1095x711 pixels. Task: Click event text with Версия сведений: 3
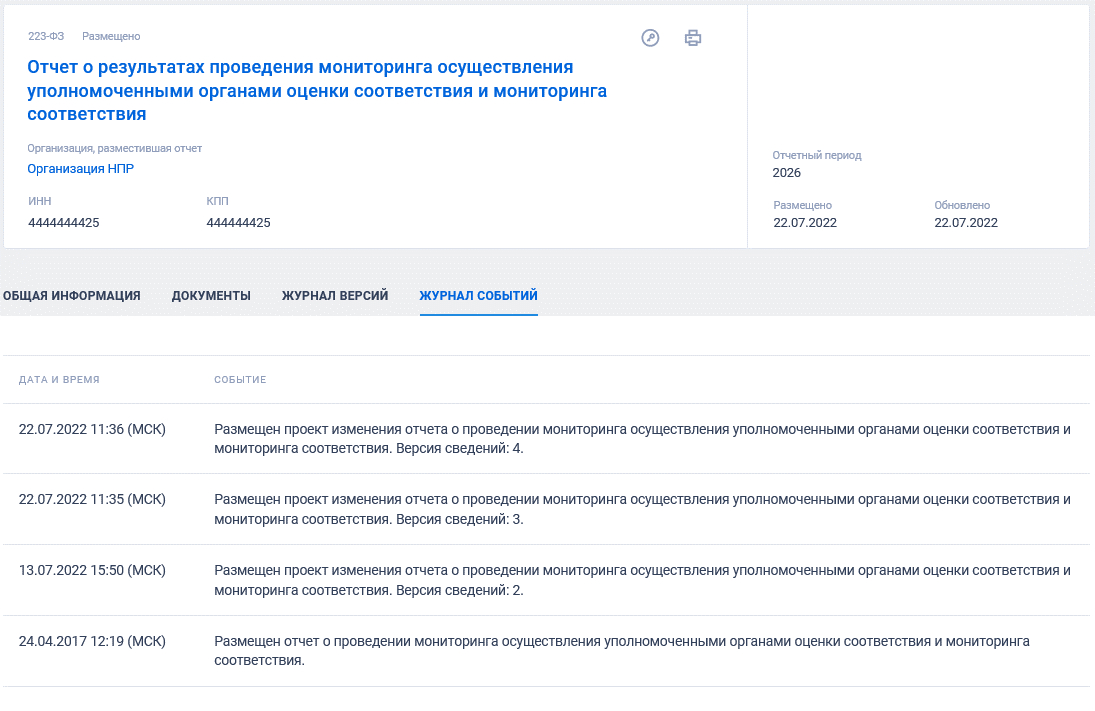[x=642, y=509]
